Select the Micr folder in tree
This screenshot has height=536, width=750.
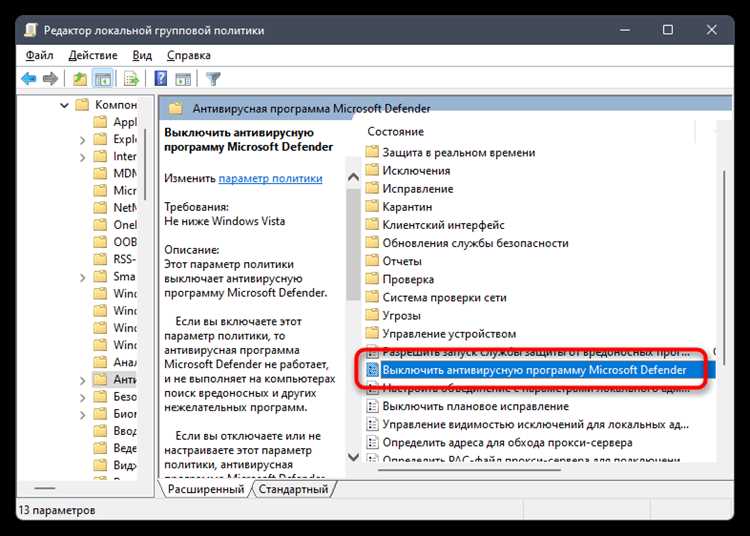[115, 190]
